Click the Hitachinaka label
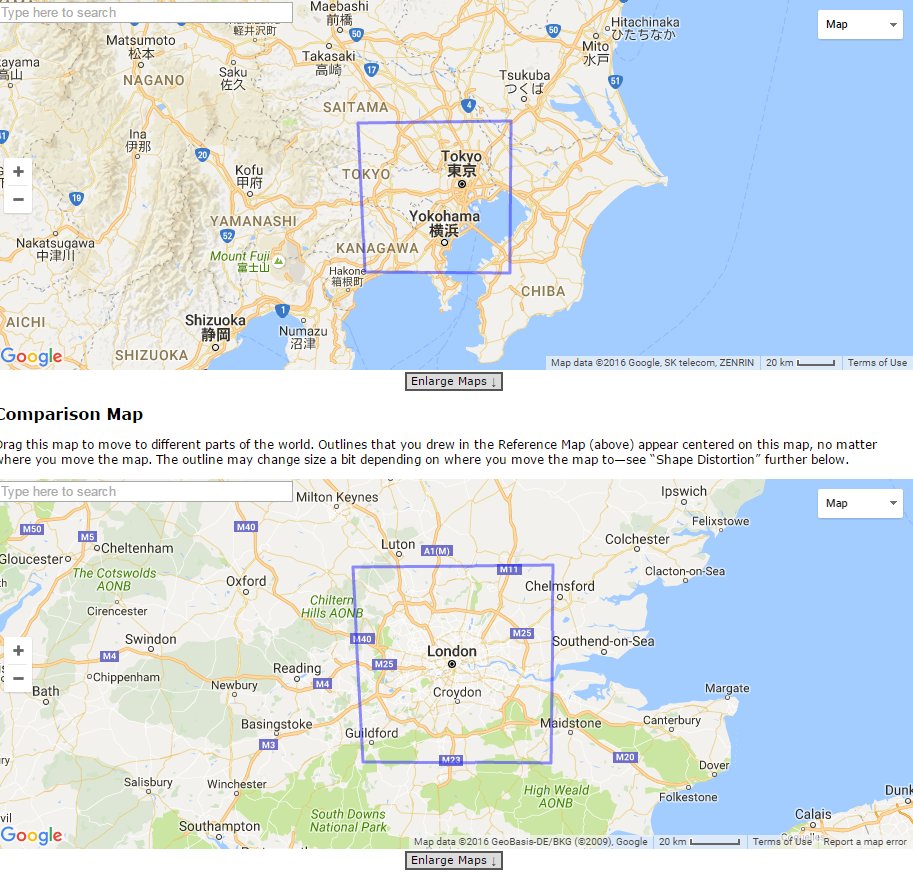Viewport: 913px width, 876px height. [645, 28]
